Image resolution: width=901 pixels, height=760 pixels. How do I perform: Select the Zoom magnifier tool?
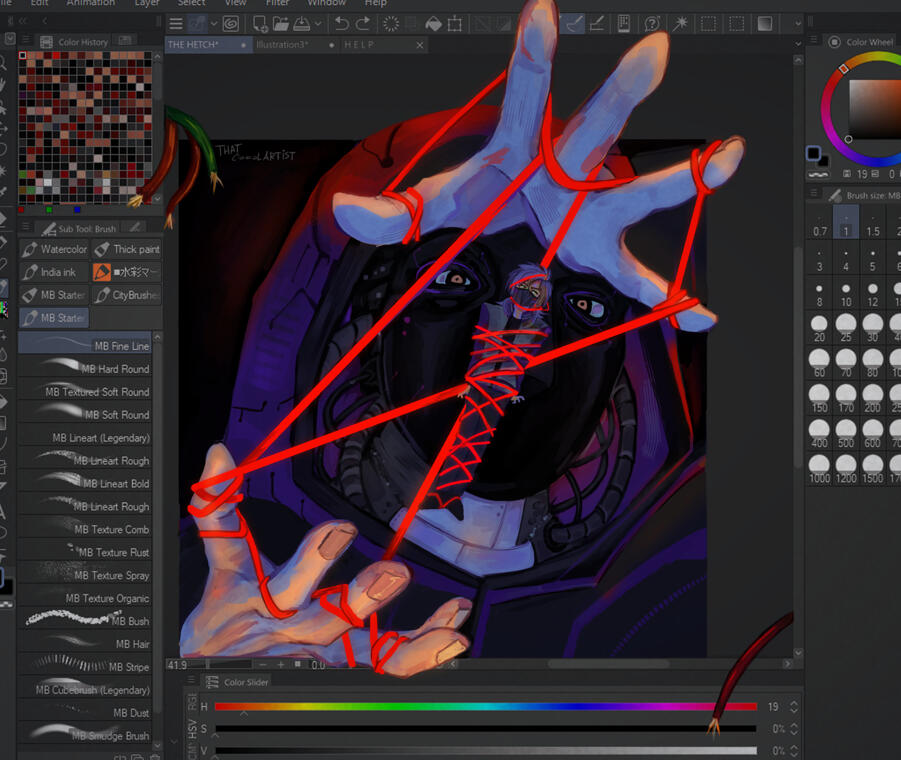tap(4, 62)
